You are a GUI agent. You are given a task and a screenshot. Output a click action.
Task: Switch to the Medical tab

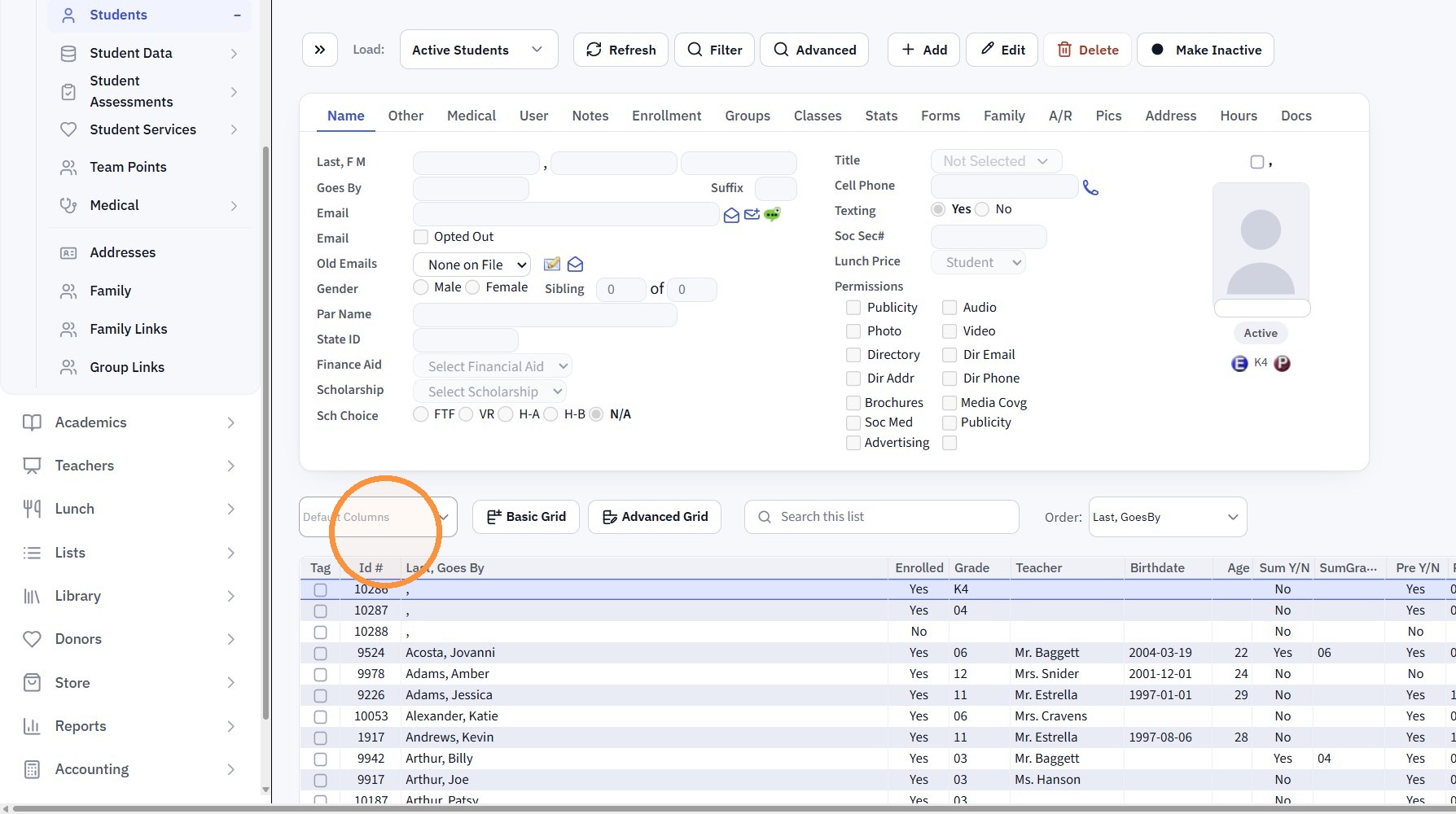coord(471,116)
